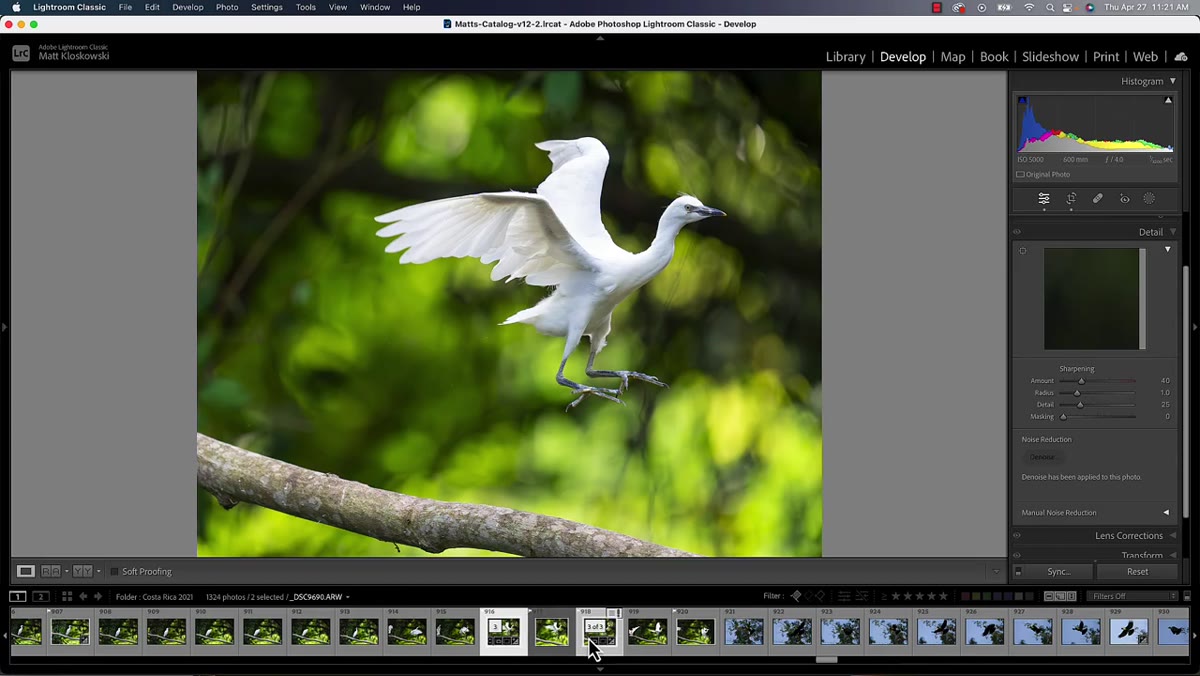Collapse the detail preview window triangle
Image resolution: width=1200 pixels, height=676 pixels.
1167,249
